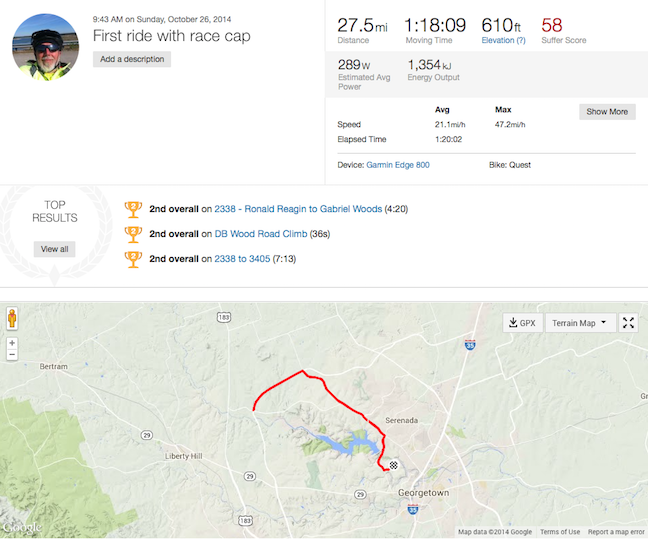View all top results
The width and height of the screenshot is (648, 539).
pyautogui.click(x=55, y=249)
